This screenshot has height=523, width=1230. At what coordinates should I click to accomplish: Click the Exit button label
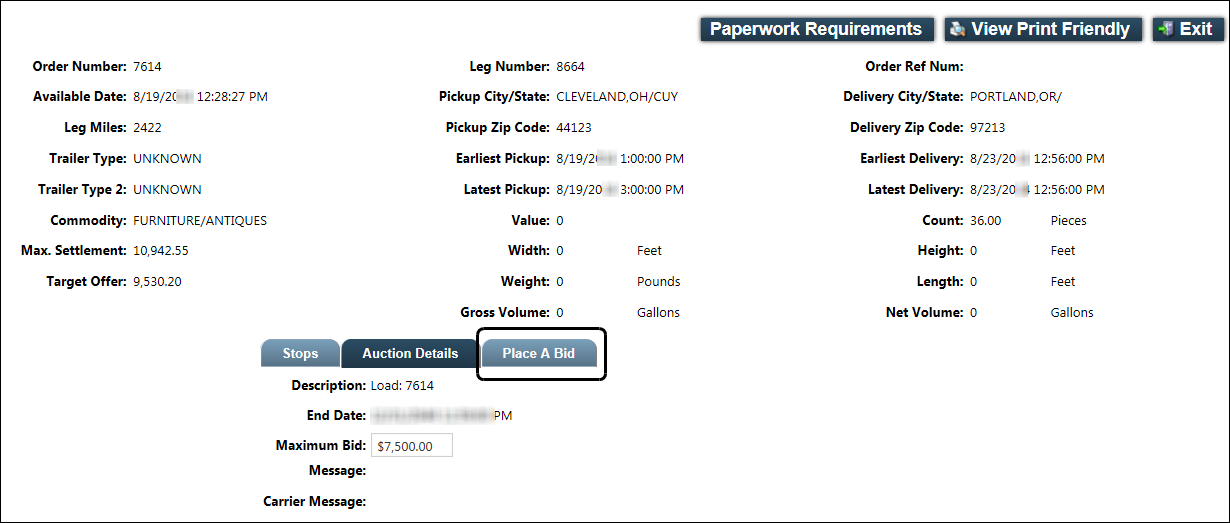[x=1196, y=29]
